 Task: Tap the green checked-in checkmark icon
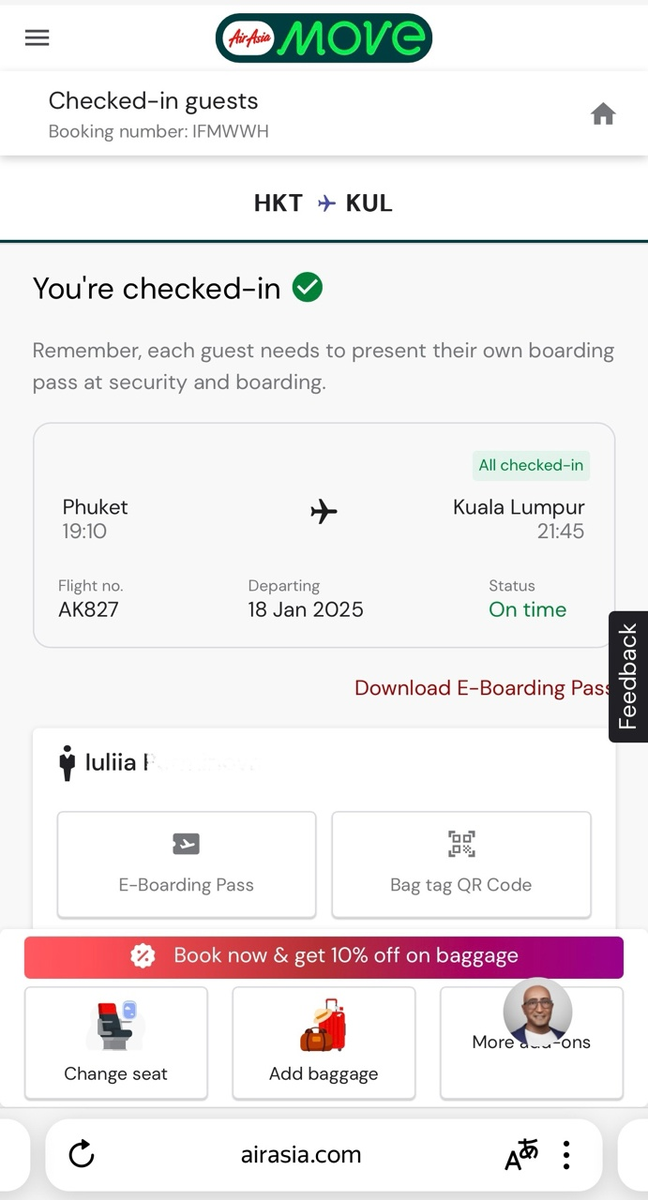(307, 288)
